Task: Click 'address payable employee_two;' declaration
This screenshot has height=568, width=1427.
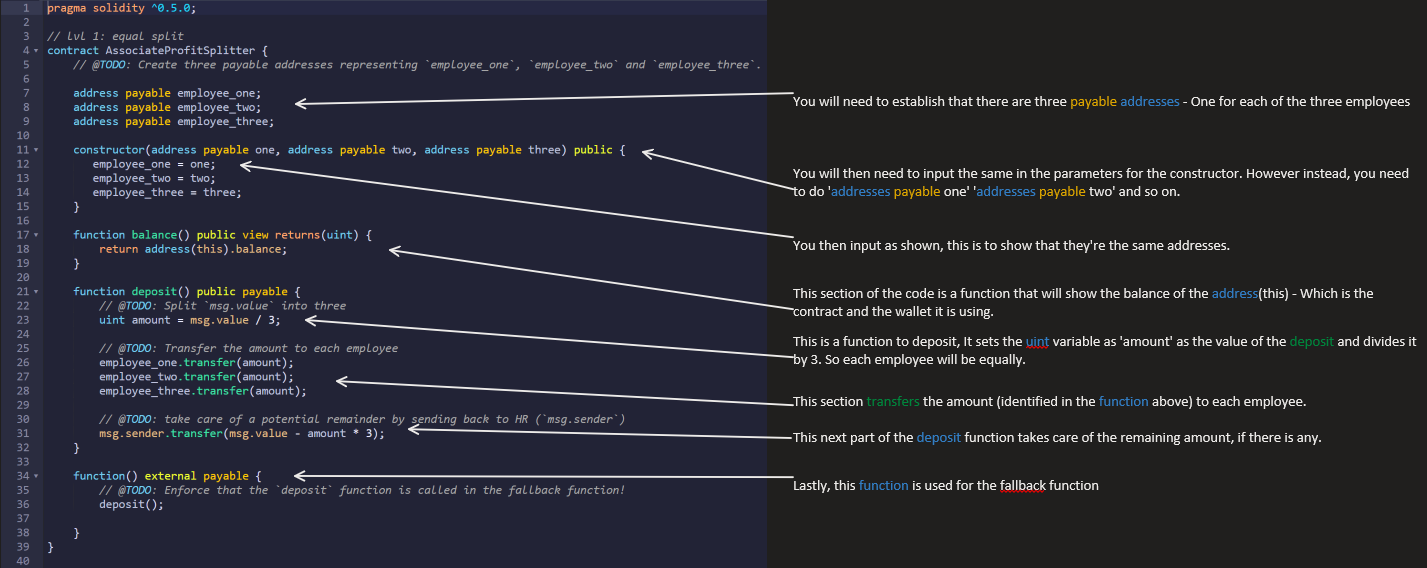Action: pos(167,107)
